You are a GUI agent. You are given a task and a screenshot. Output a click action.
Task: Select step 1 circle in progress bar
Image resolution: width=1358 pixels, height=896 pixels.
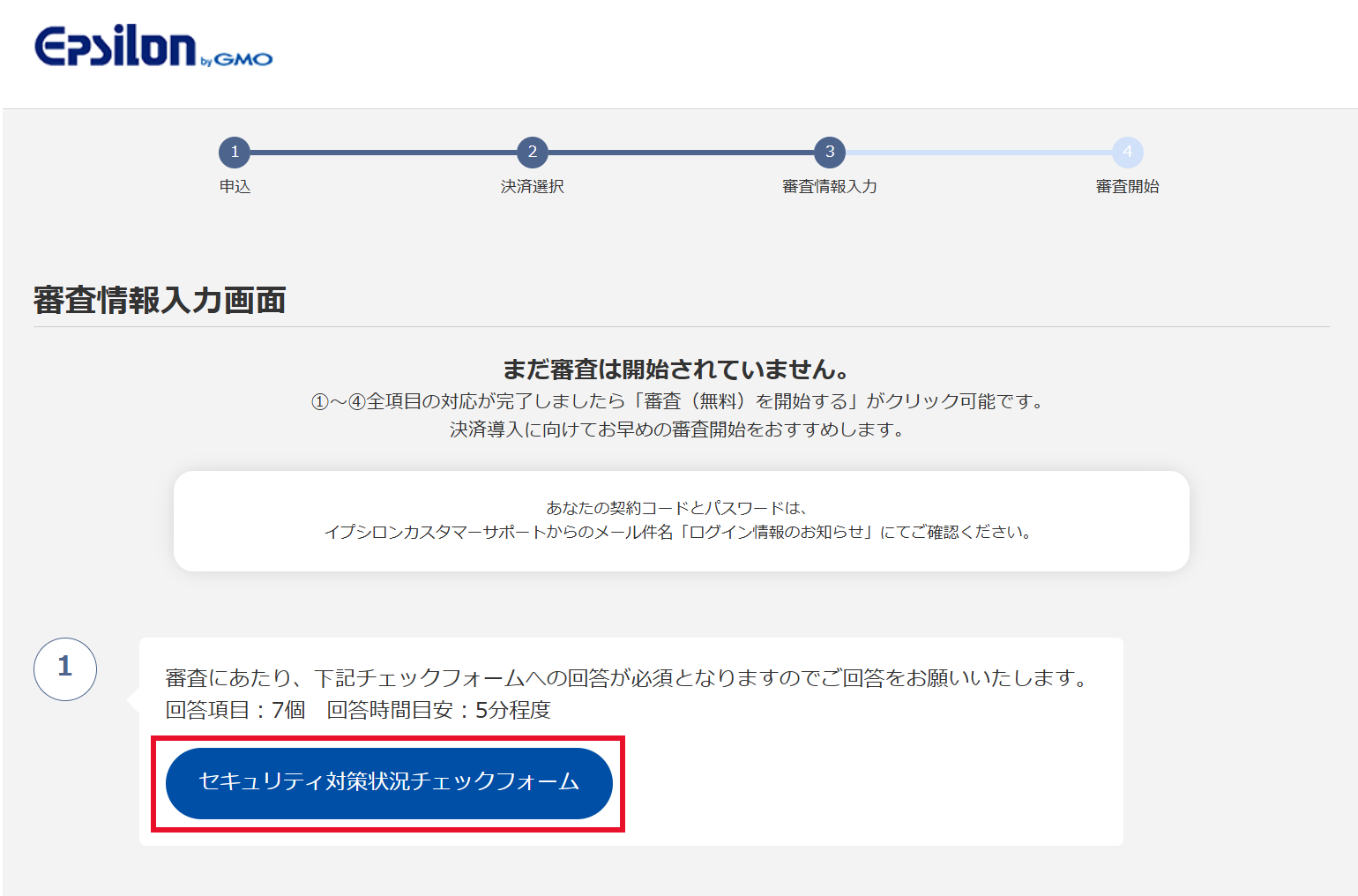tap(235, 153)
